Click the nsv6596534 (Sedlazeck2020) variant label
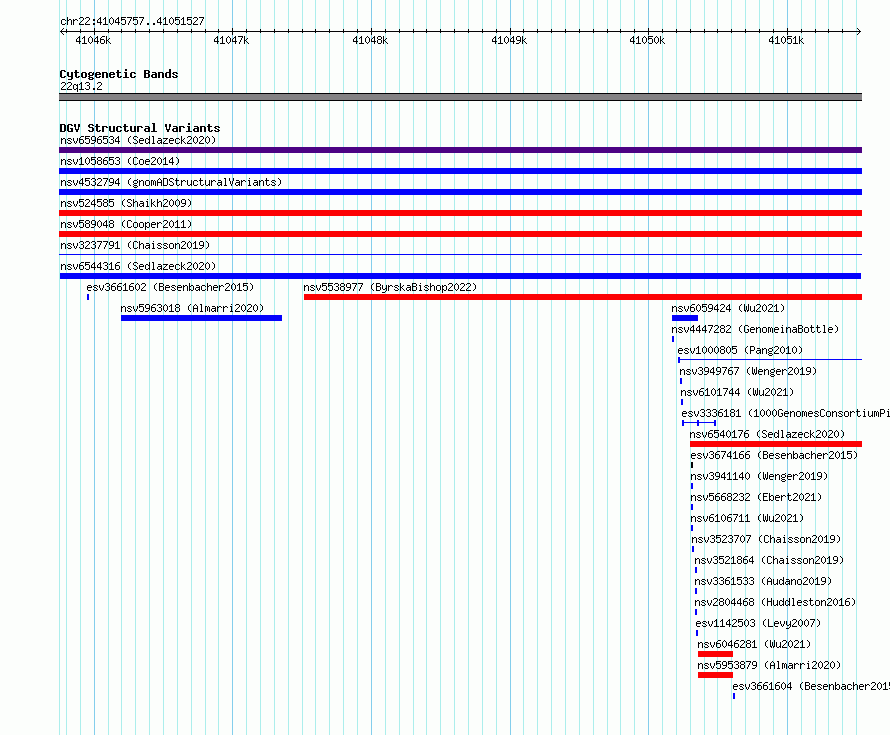The width and height of the screenshot is (890, 735). coord(138,140)
